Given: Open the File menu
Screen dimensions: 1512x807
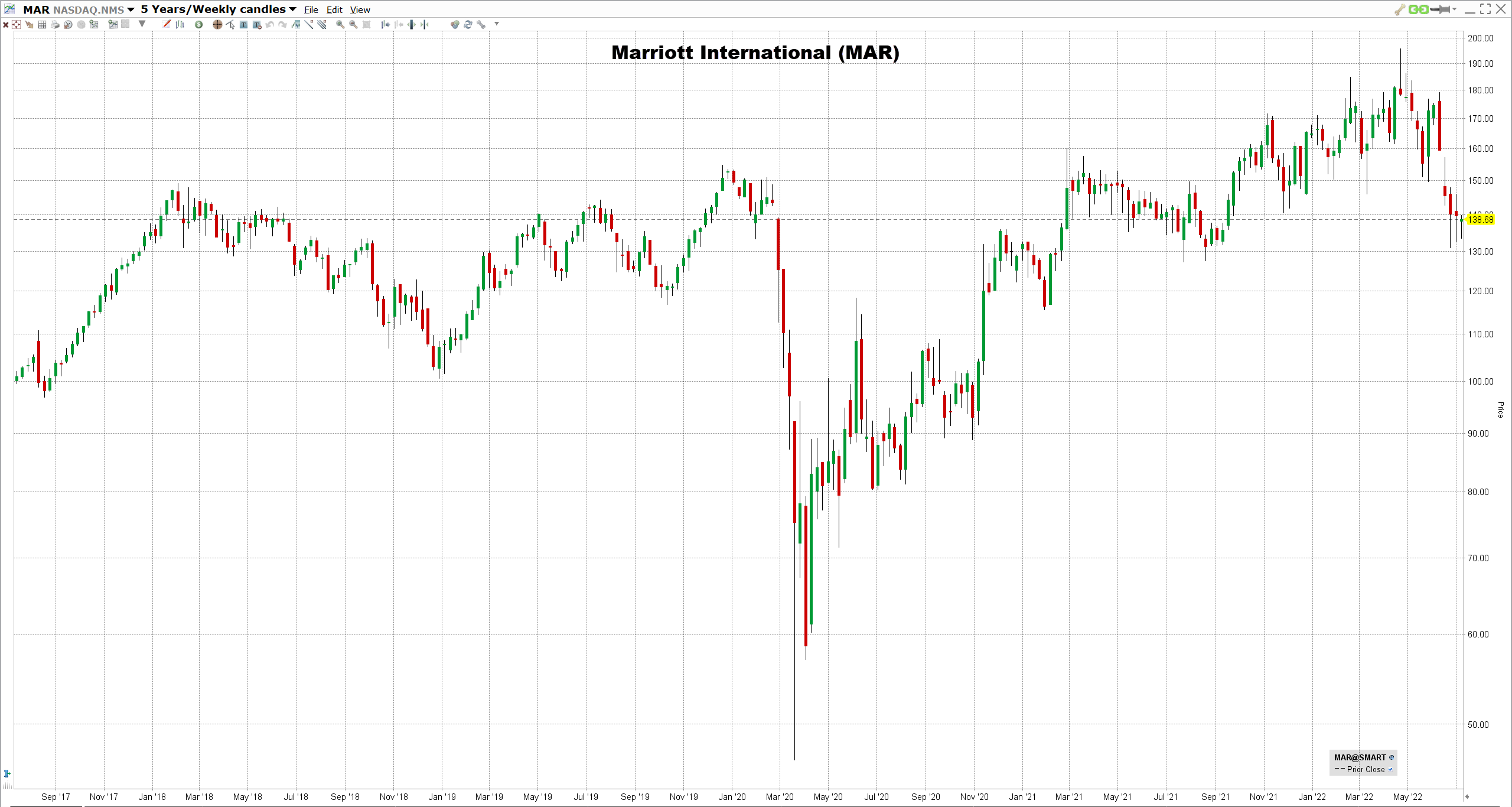Looking at the screenshot, I should pos(311,9).
